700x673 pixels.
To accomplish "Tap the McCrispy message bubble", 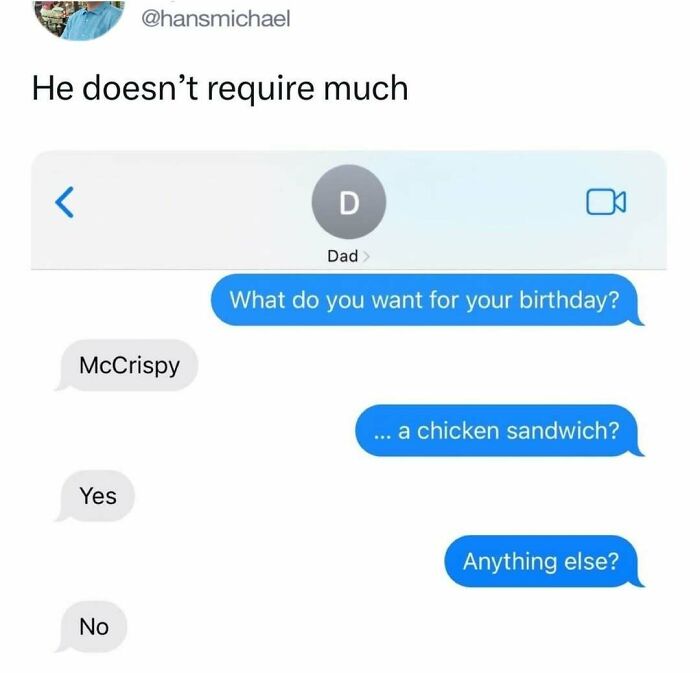I will click(127, 365).
